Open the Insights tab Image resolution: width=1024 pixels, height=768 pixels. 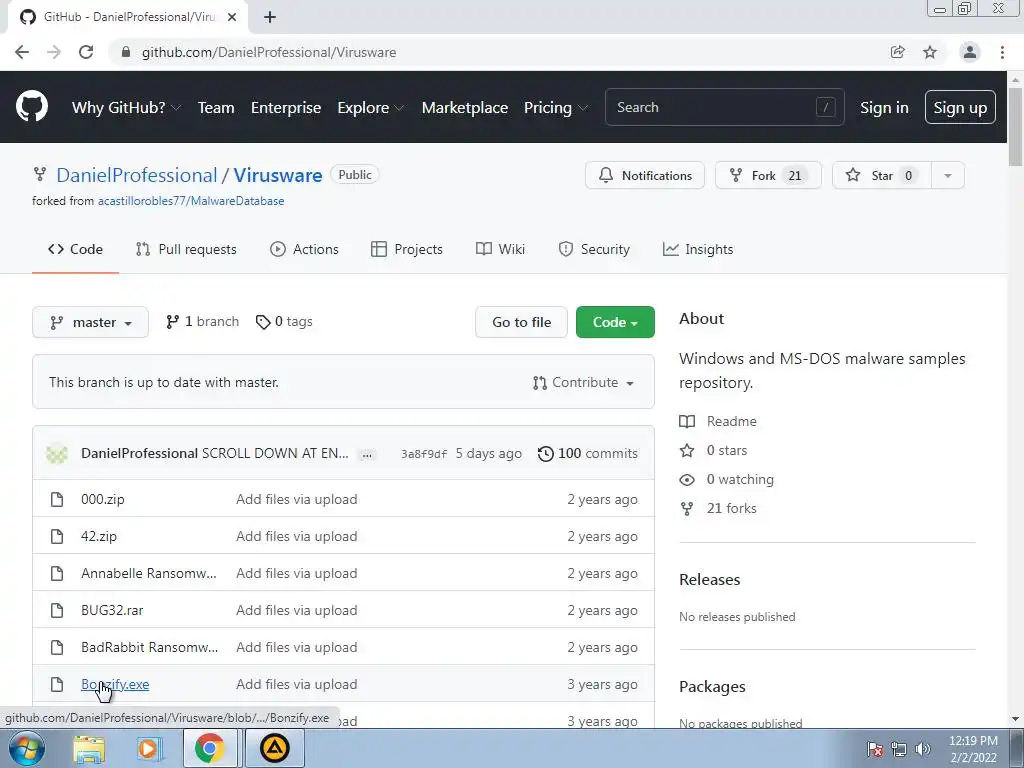(698, 249)
